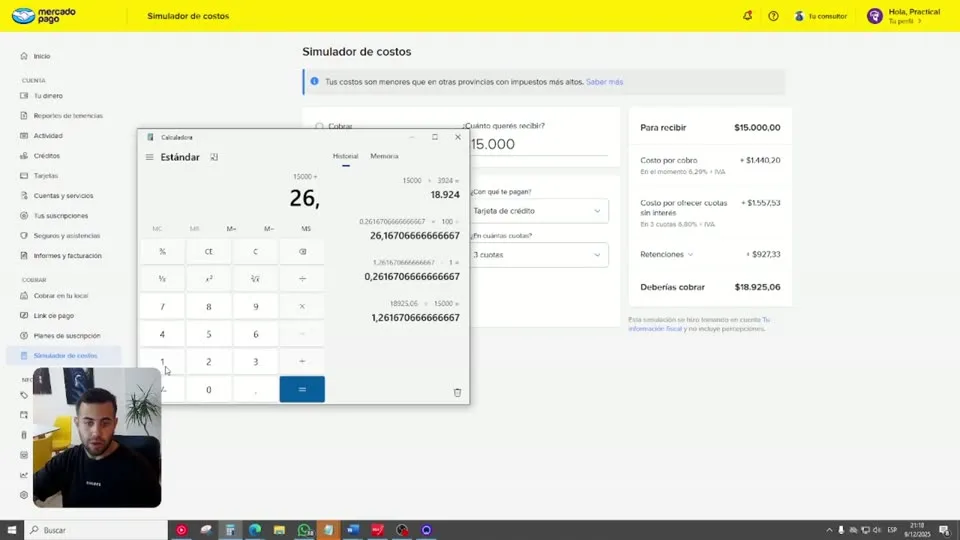Click the calculator digit 5 key
Viewport: 960px width, 540px height.
[x=209, y=334]
